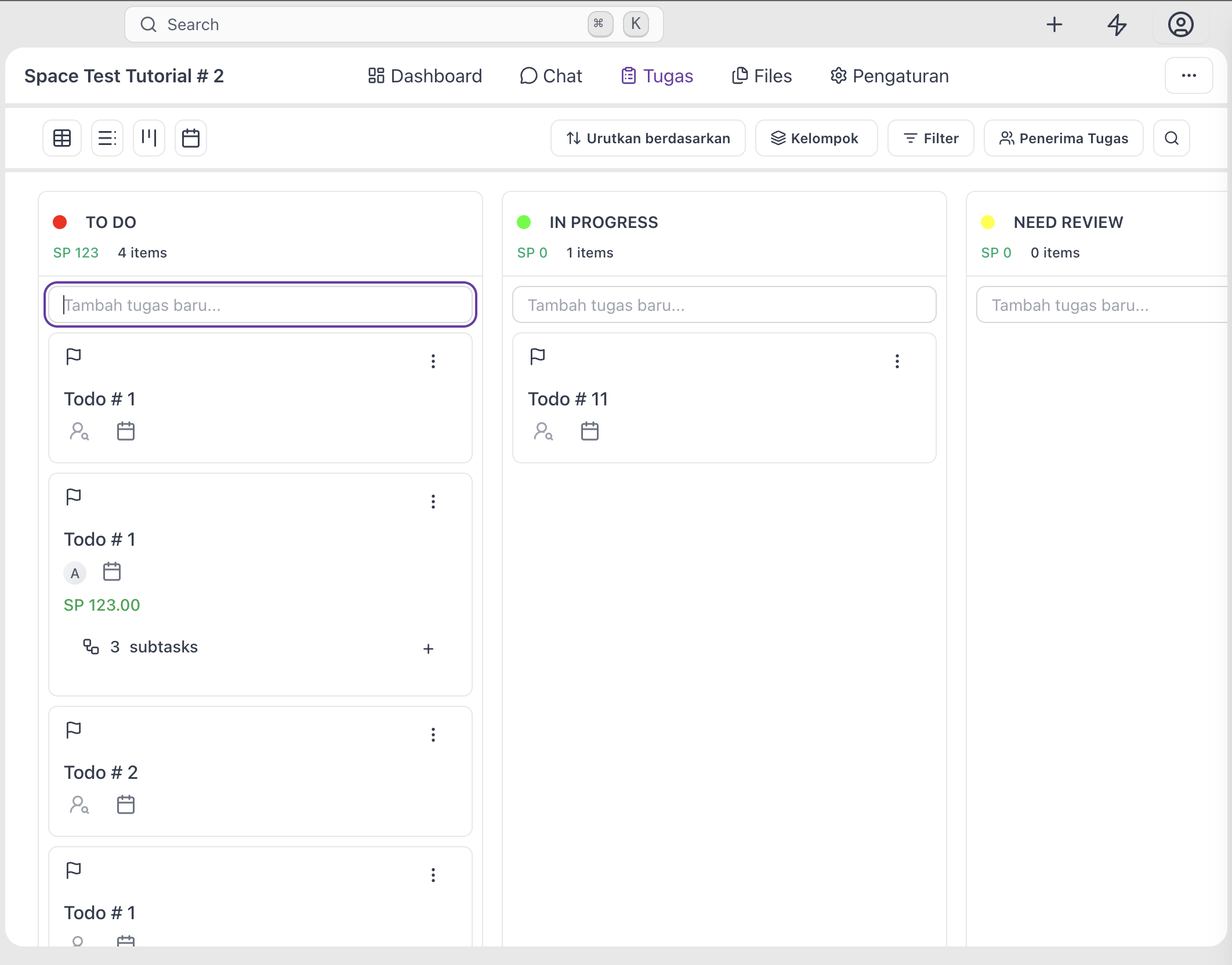Image resolution: width=1232 pixels, height=965 pixels.
Task: Click Tambah tugas baru in TO DO
Action: tap(260, 305)
